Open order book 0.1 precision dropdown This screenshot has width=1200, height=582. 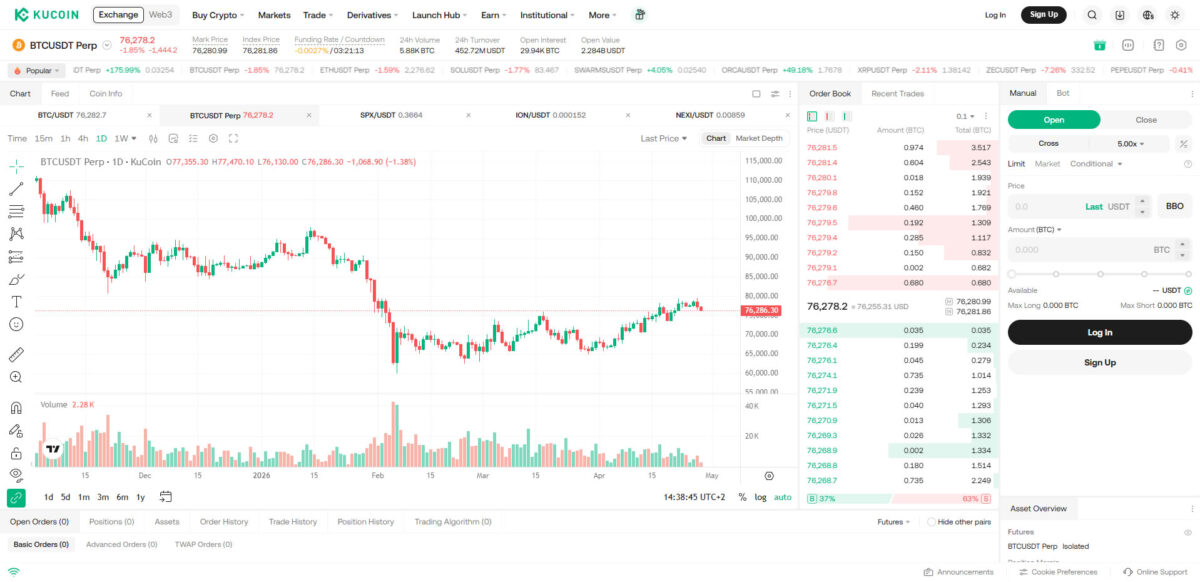point(964,116)
